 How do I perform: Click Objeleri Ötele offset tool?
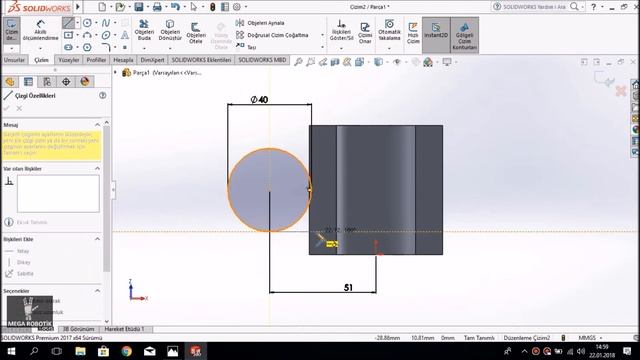click(x=196, y=33)
